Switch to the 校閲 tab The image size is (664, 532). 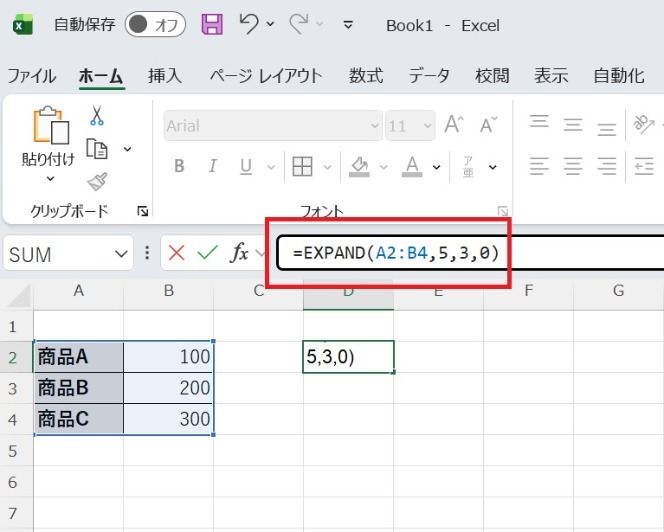pos(492,76)
